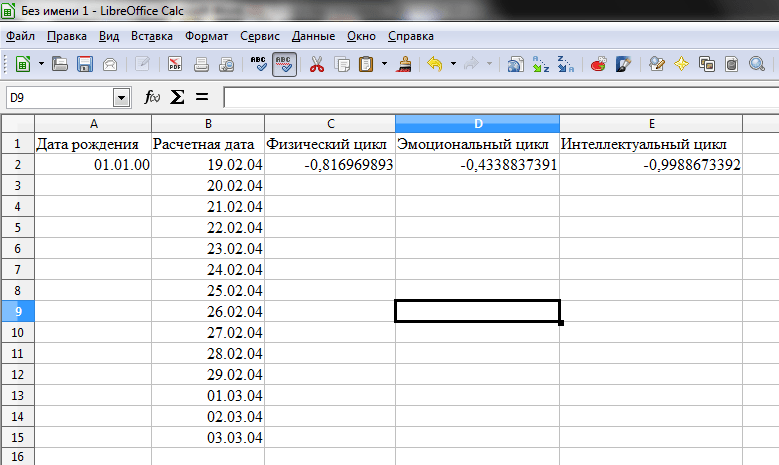
Task: Click the Sum sigma button
Action: click(177, 97)
